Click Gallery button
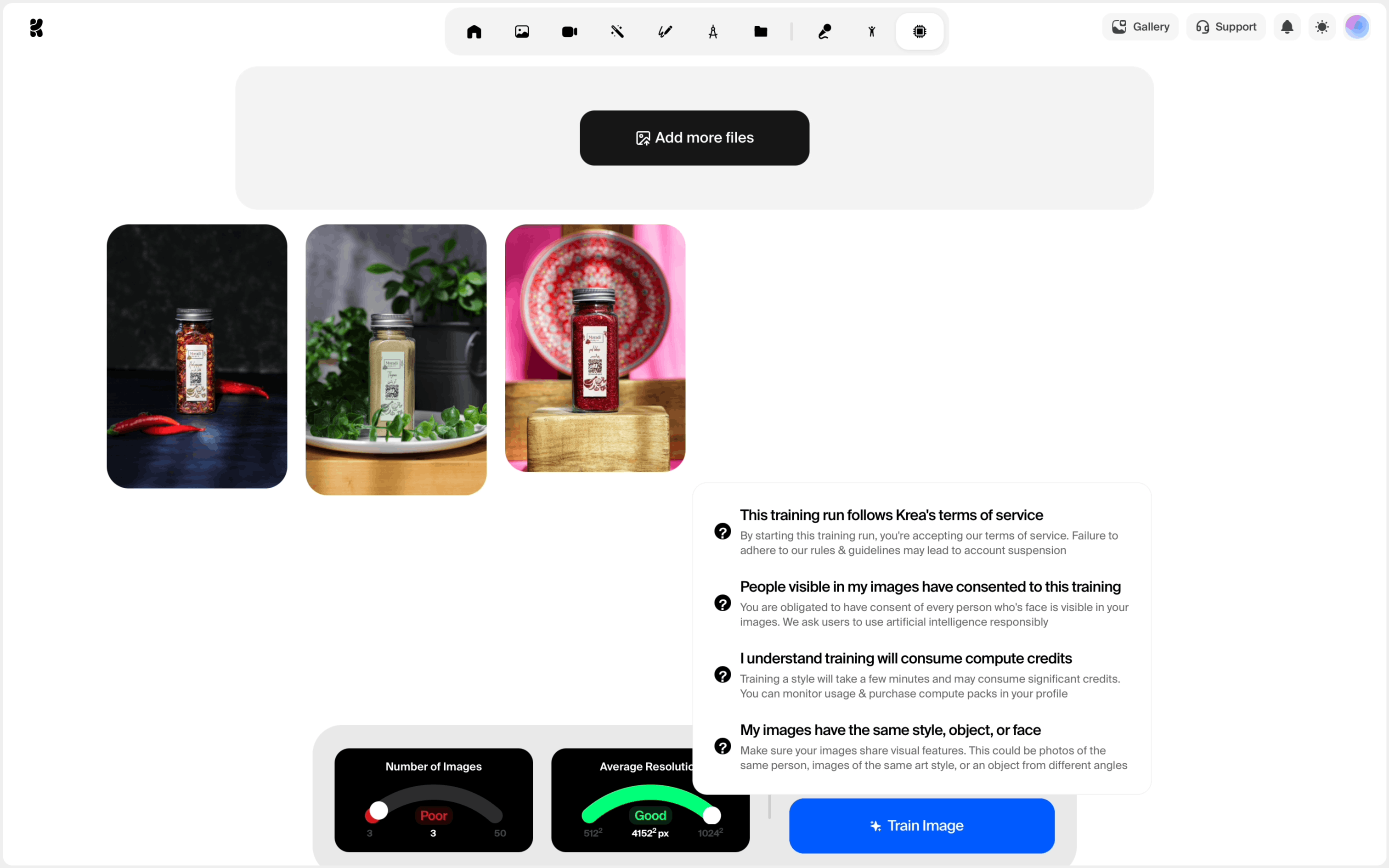Image resolution: width=1389 pixels, height=868 pixels. pos(1140,27)
